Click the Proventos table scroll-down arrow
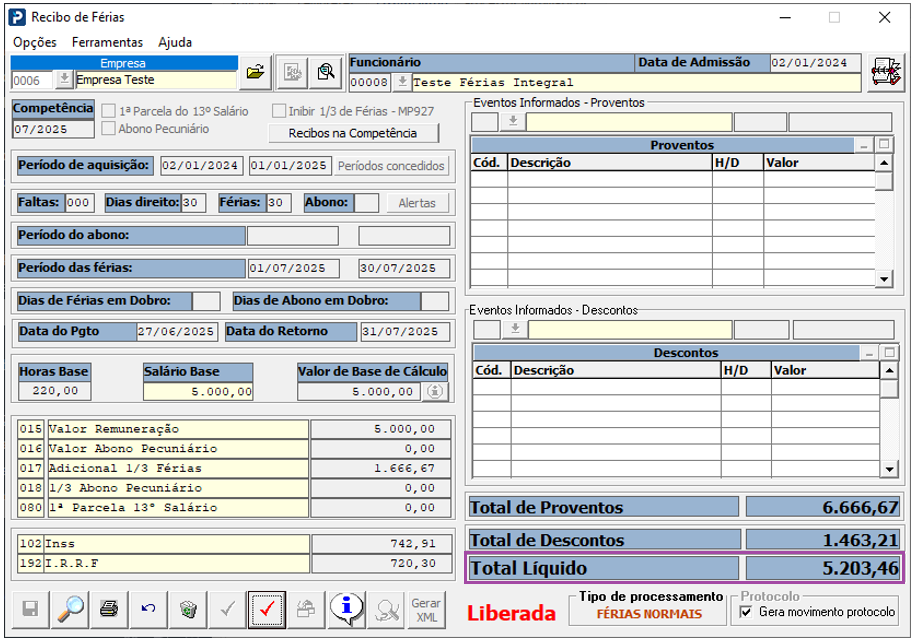The width and height of the screenshot is (915, 643). pos(883,278)
